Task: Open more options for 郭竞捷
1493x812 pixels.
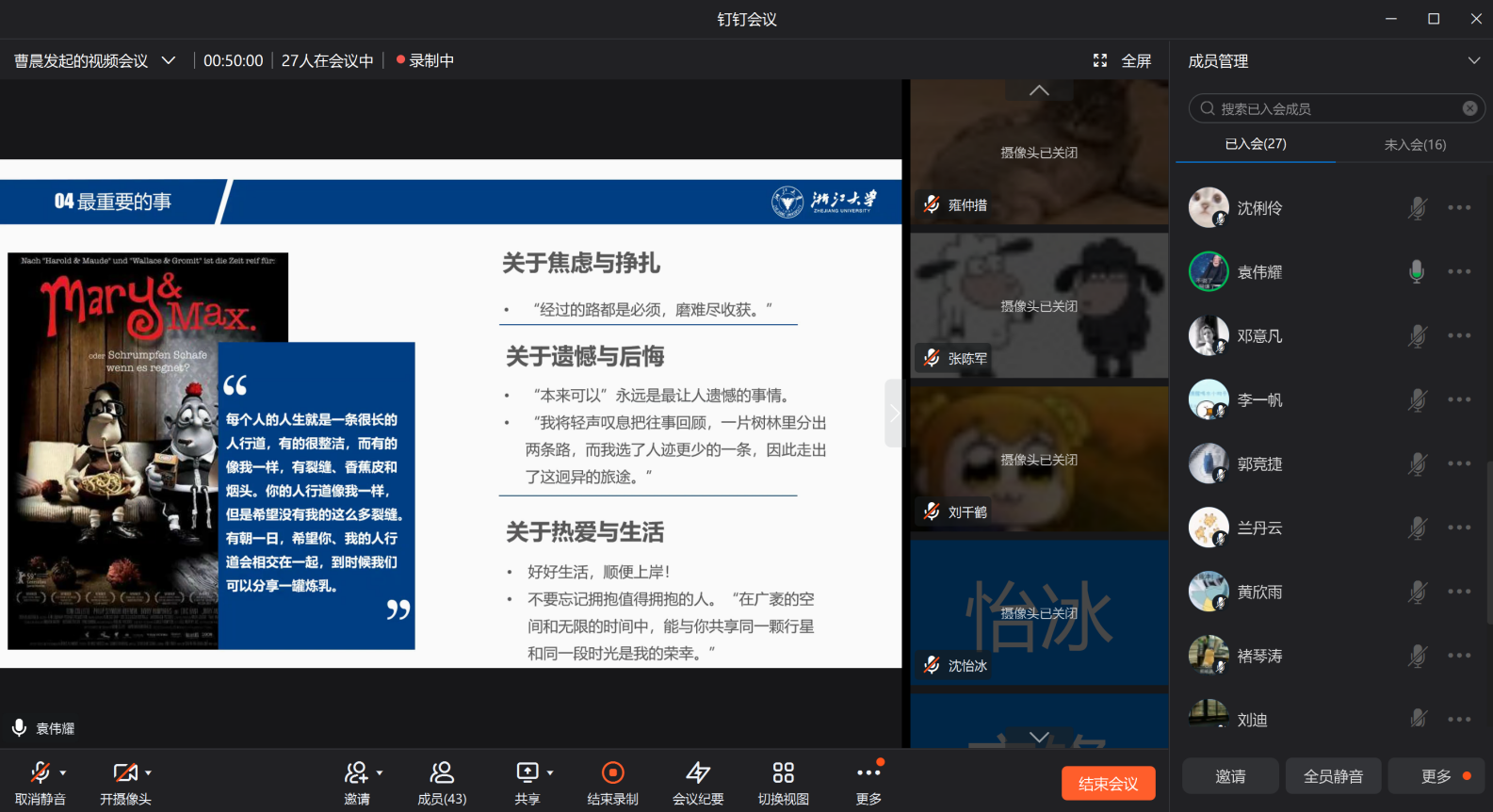Action: coord(1459,463)
